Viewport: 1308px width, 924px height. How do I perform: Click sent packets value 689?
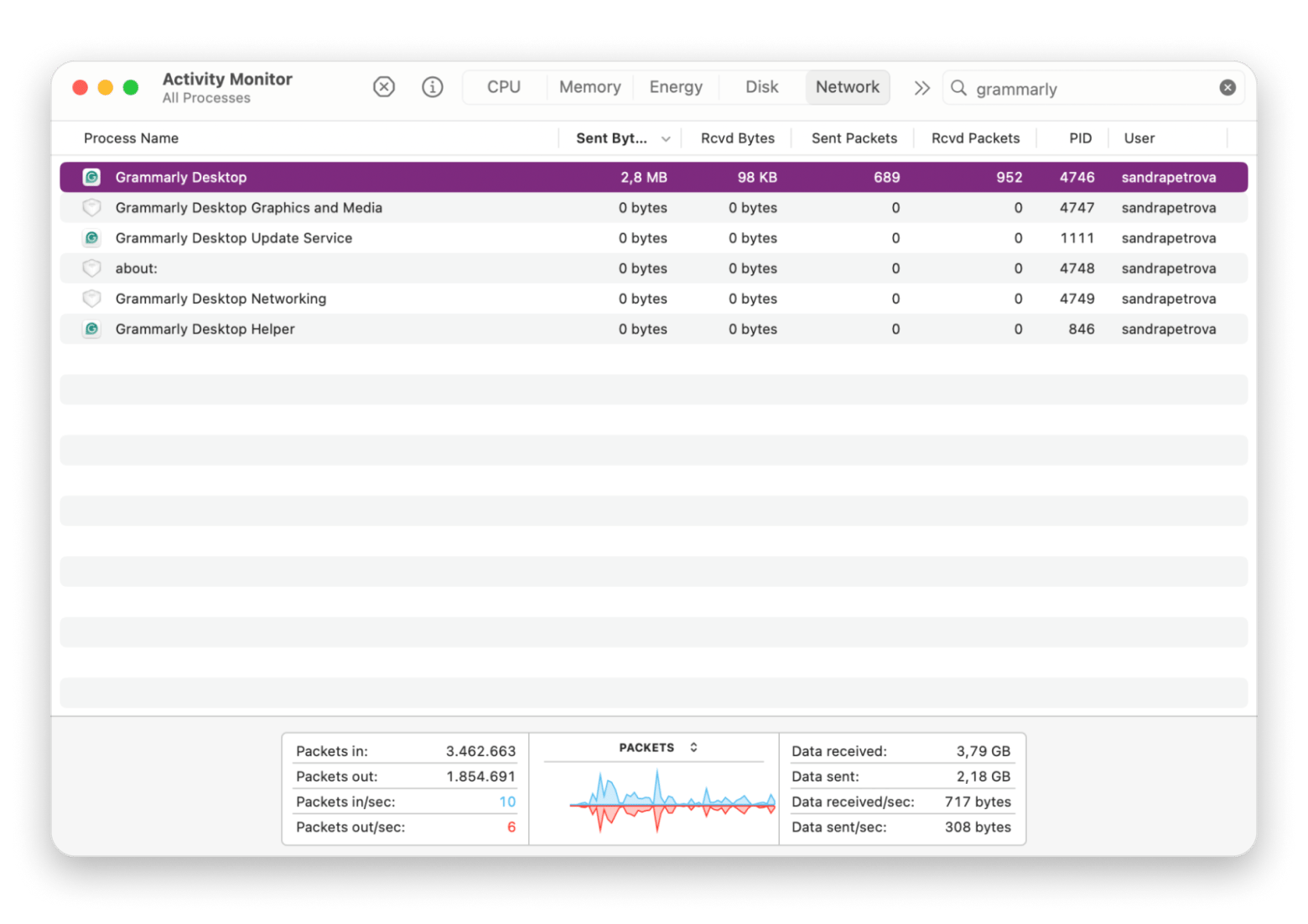886,177
